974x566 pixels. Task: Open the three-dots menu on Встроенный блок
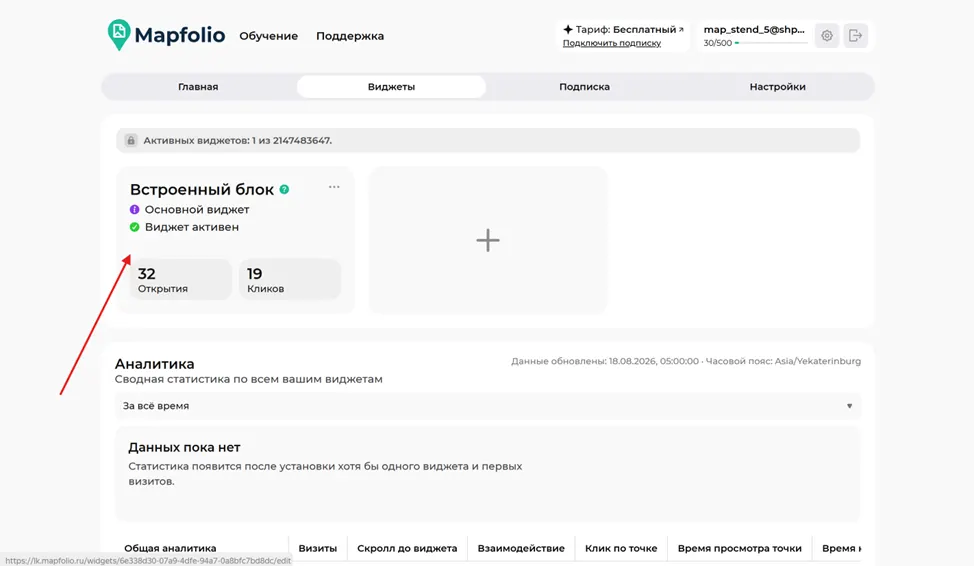click(334, 186)
